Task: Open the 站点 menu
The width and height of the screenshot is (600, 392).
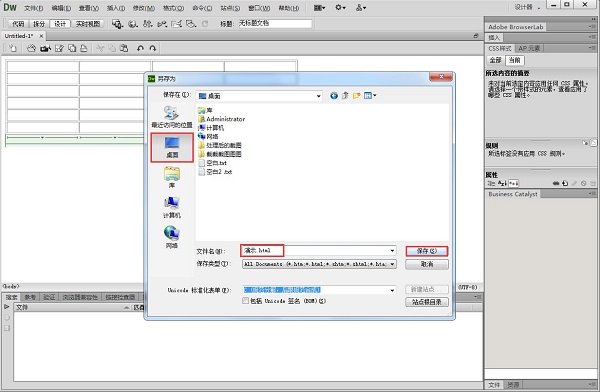Action: click(230, 8)
